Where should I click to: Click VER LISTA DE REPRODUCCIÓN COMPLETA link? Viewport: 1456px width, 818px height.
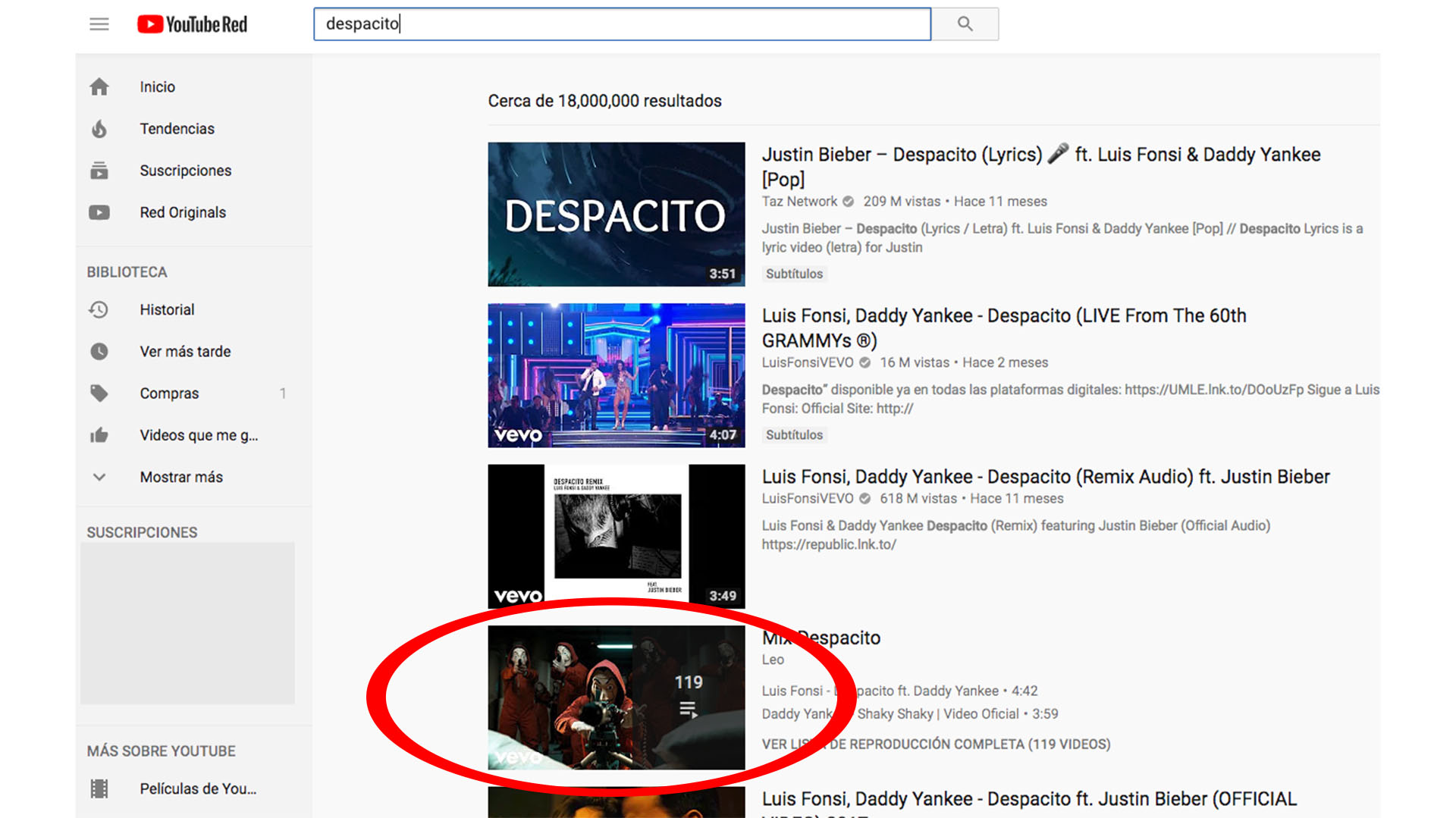coord(936,744)
